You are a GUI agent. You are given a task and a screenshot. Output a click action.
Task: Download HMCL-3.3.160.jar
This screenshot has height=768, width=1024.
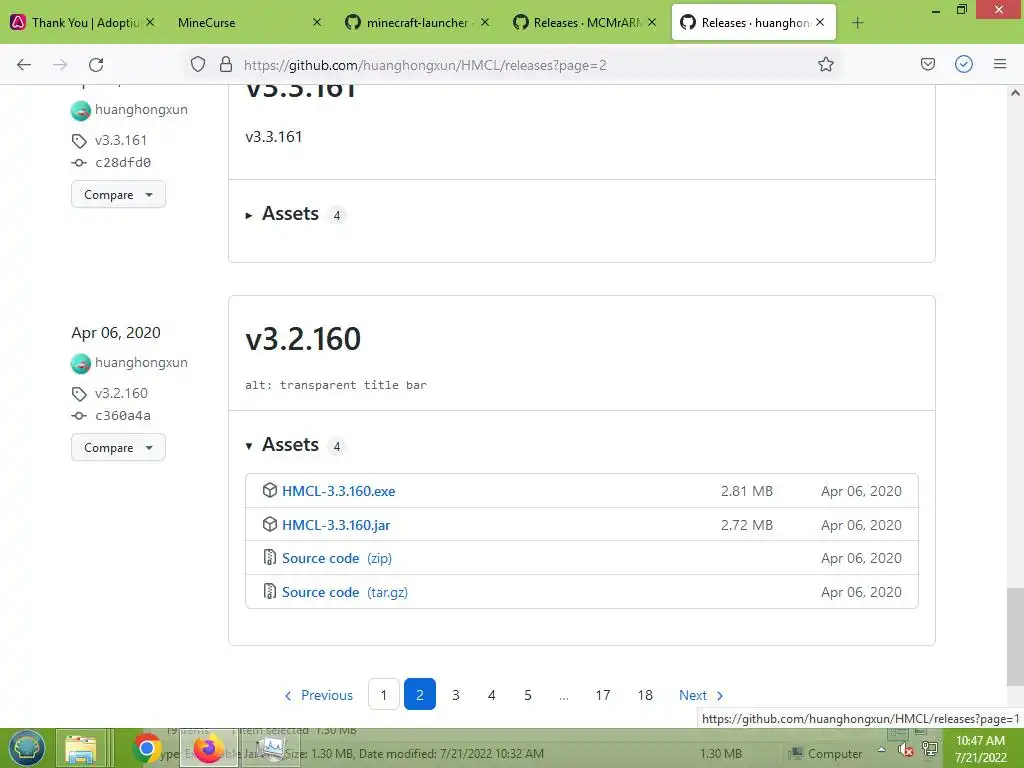click(336, 525)
